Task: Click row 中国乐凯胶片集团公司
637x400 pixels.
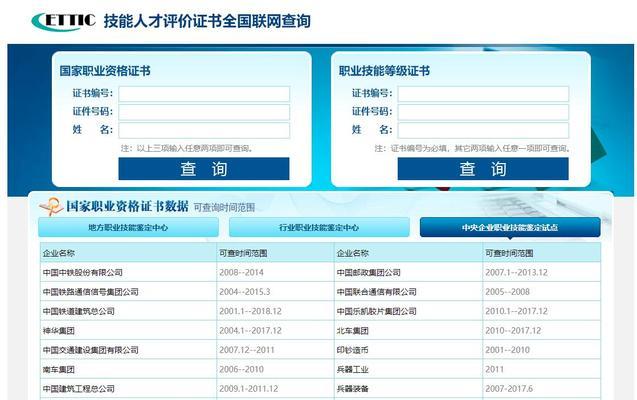Action: click(377, 311)
